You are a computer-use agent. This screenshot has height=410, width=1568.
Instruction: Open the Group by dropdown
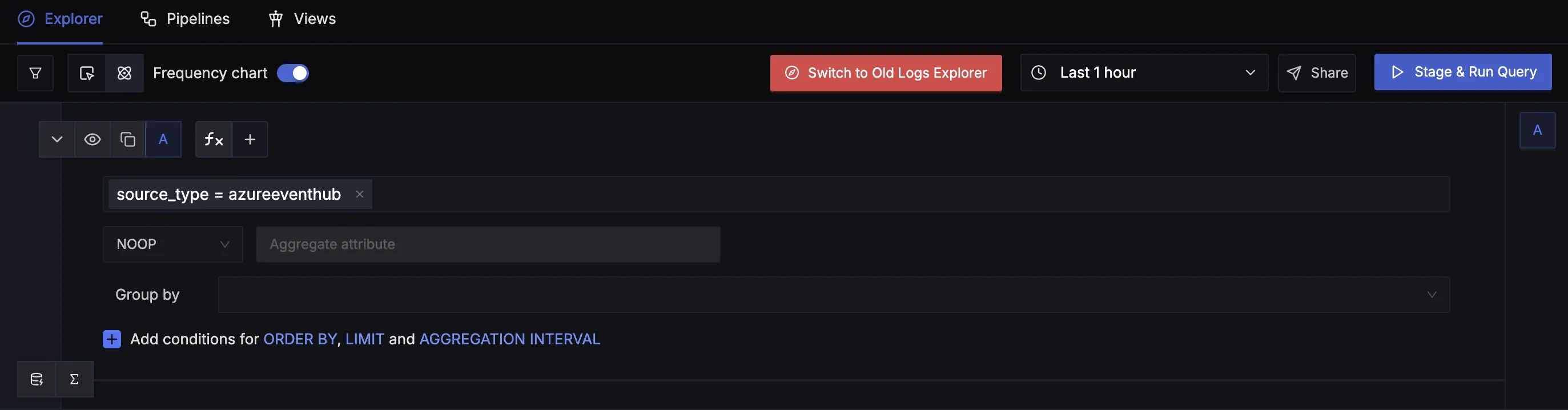point(834,295)
